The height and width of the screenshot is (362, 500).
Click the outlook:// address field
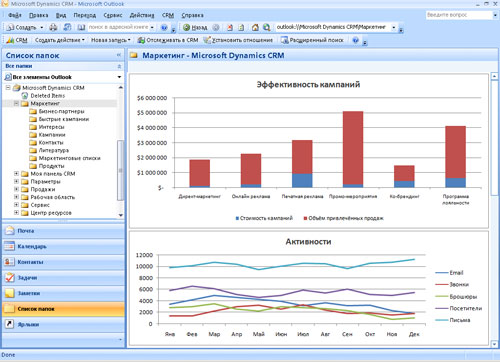[332, 27]
